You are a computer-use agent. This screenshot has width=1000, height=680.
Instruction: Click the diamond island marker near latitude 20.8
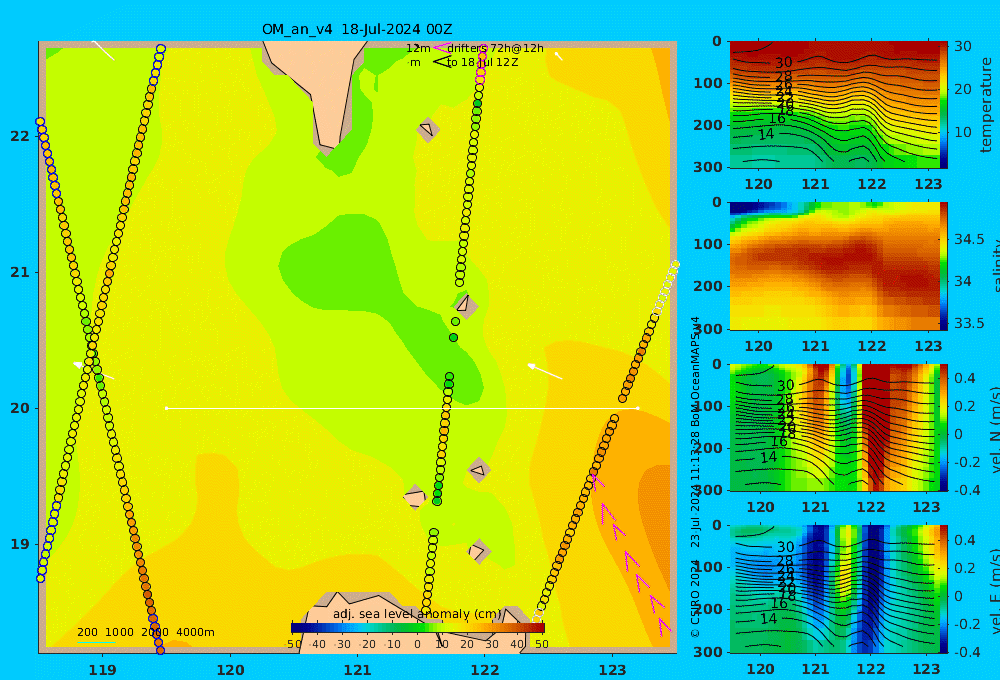click(465, 304)
